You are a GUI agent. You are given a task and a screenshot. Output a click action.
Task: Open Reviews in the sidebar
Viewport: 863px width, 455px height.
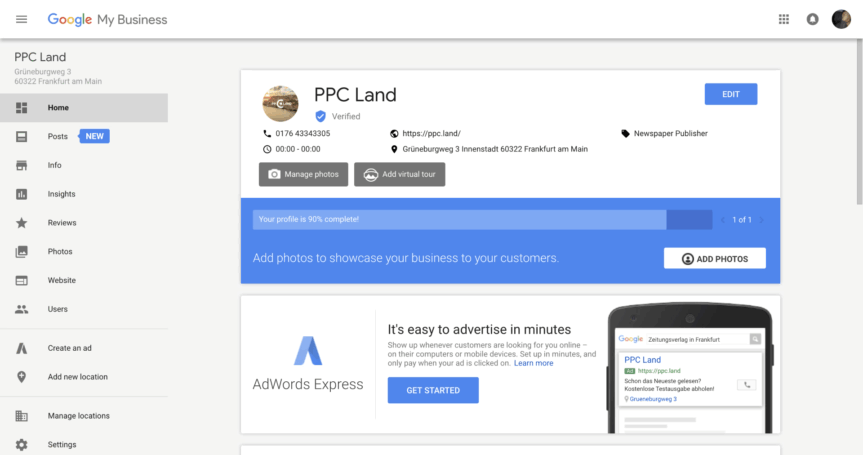[x=84, y=223]
